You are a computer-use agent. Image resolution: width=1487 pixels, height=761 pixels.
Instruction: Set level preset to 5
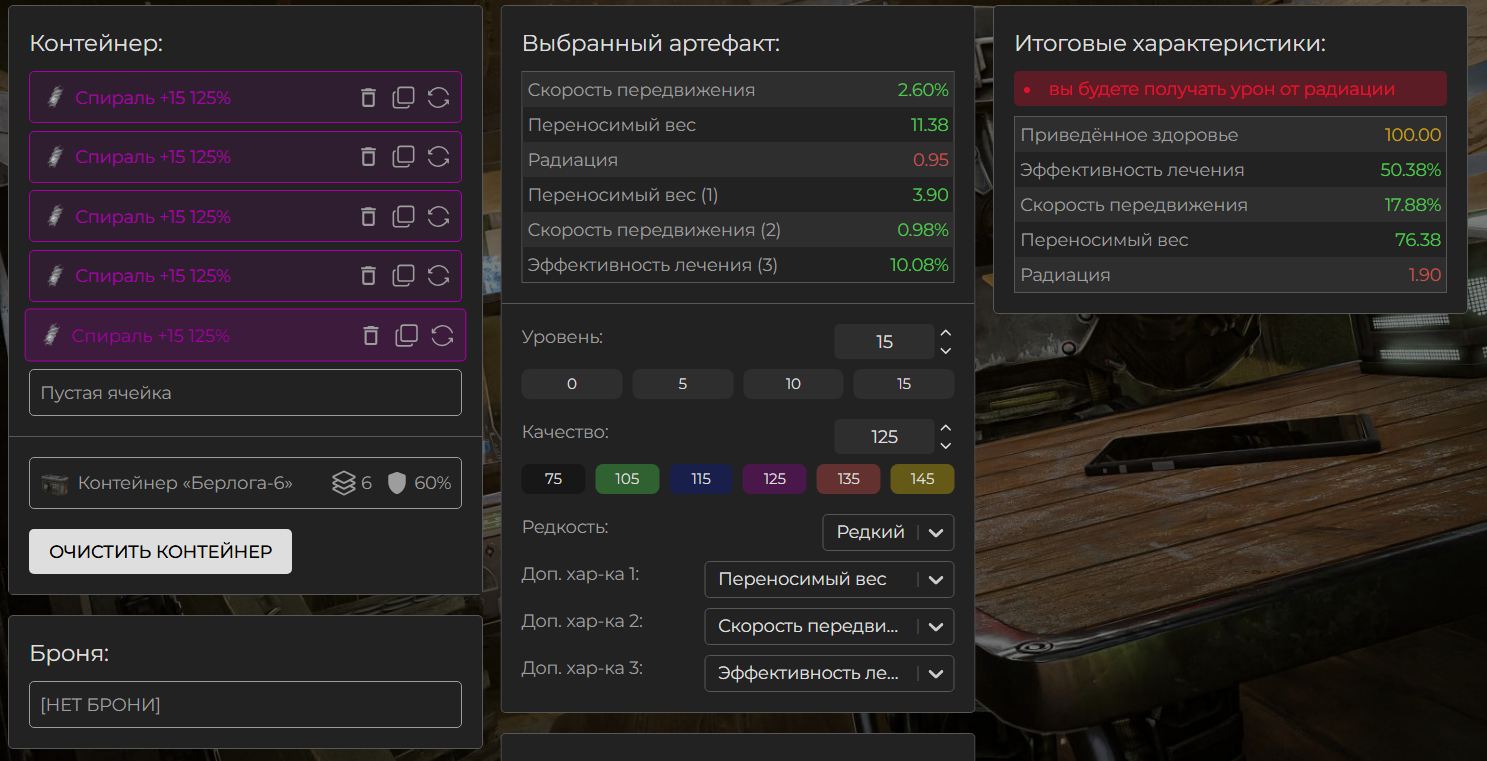click(683, 384)
